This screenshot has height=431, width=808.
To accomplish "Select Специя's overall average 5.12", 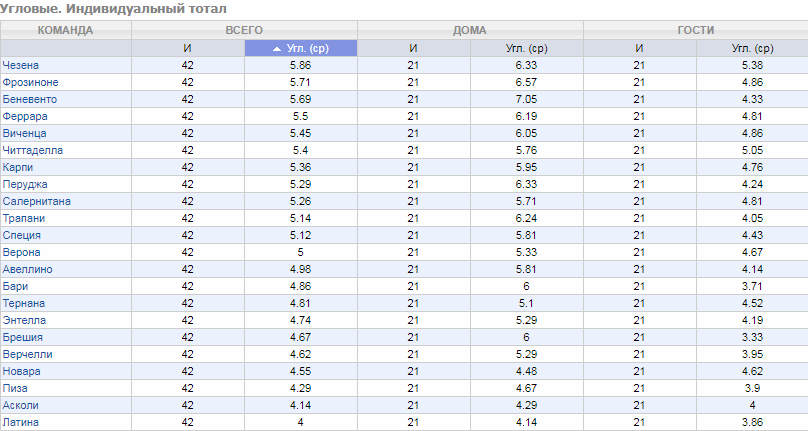I will pyautogui.click(x=300, y=235).
